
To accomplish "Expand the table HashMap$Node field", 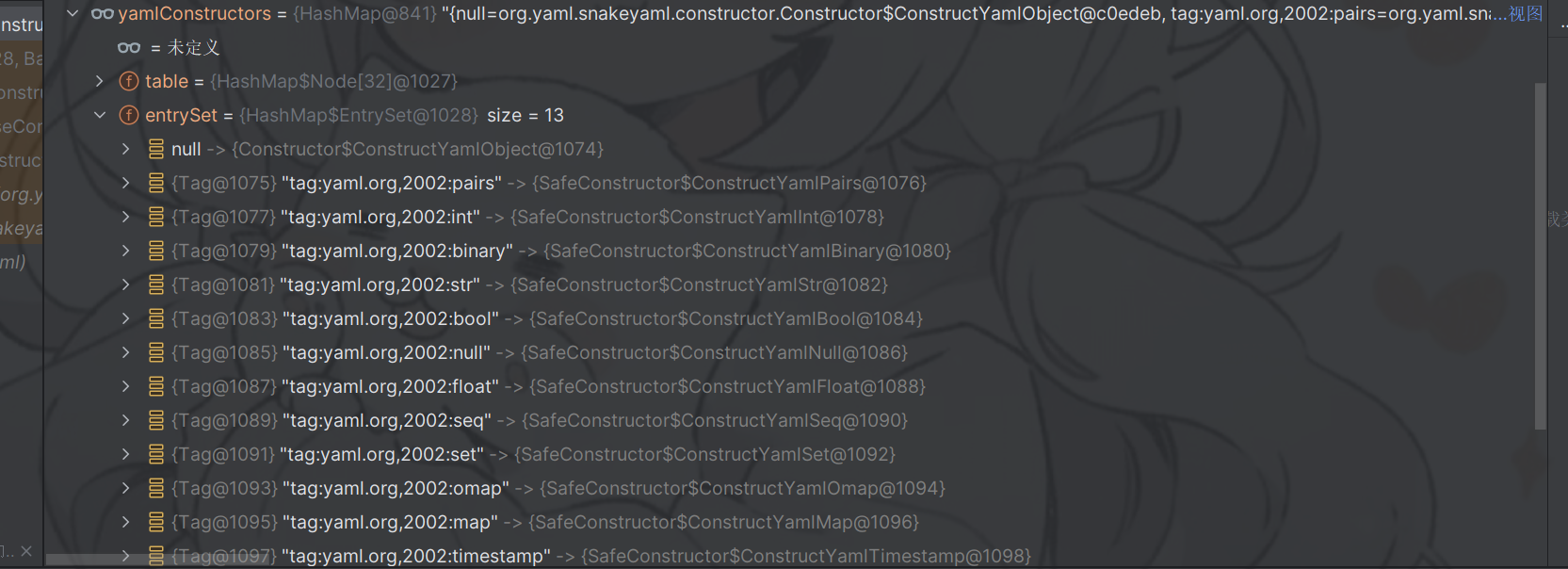I will 100,82.
